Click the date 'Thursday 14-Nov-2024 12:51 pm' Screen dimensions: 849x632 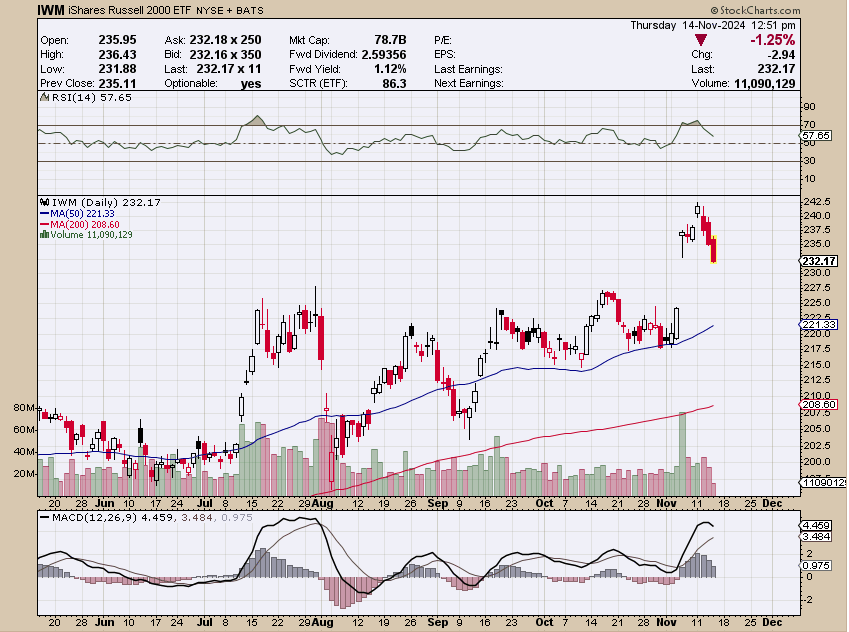[x=713, y=25]
